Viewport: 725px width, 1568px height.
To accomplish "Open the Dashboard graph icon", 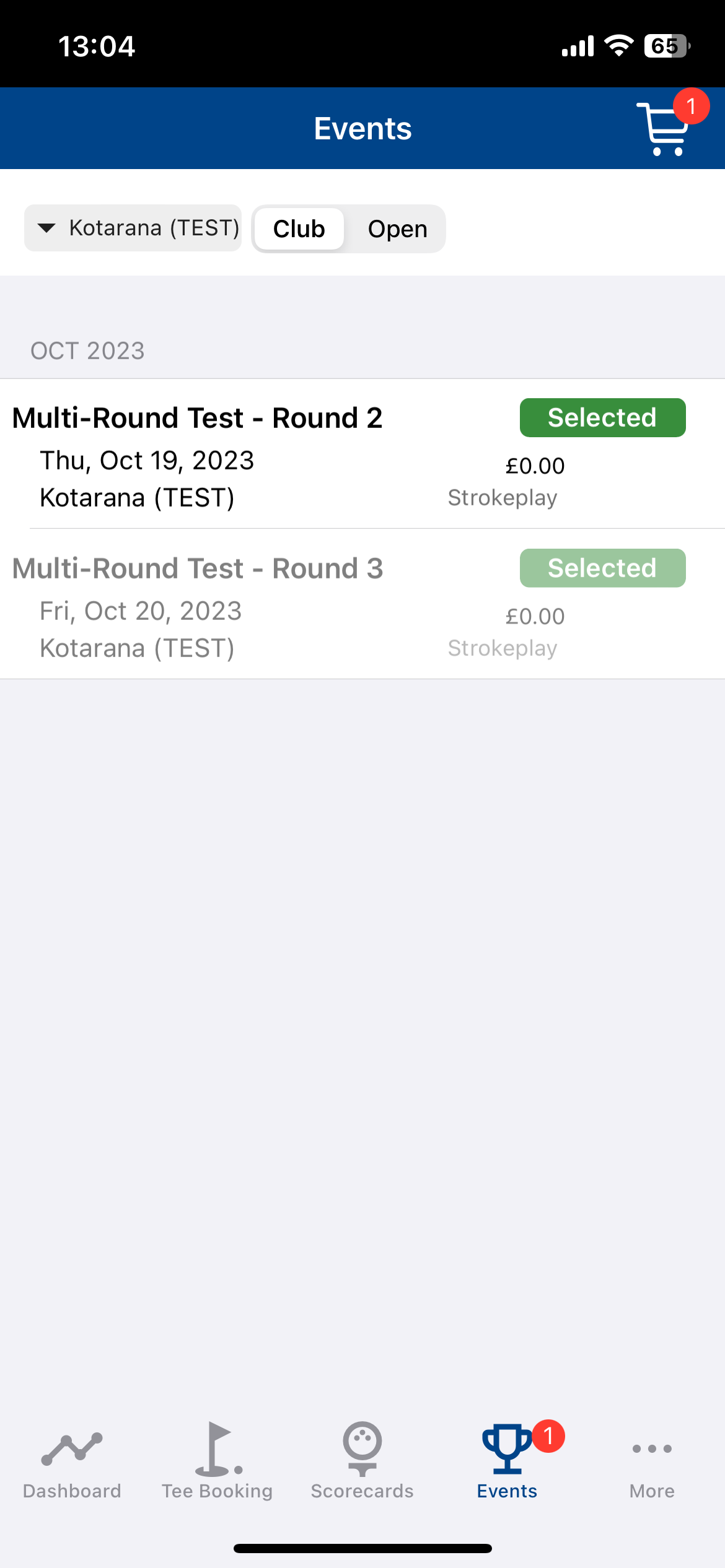I will [x=72, y=1449].
